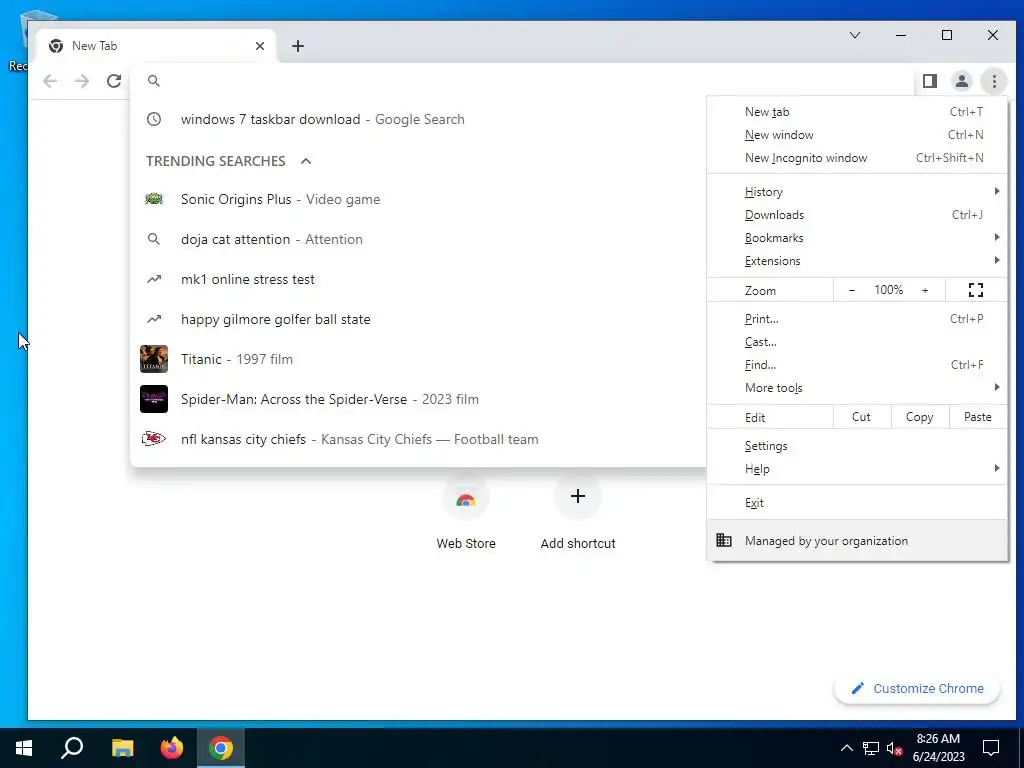Click the three-dot Chrome menu icon
The height and width of the screenshot is (768, 1024).
coord(994,81)
